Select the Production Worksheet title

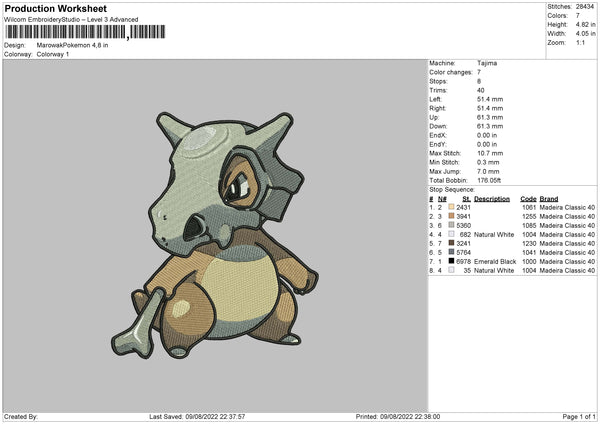tap(55, 8)
